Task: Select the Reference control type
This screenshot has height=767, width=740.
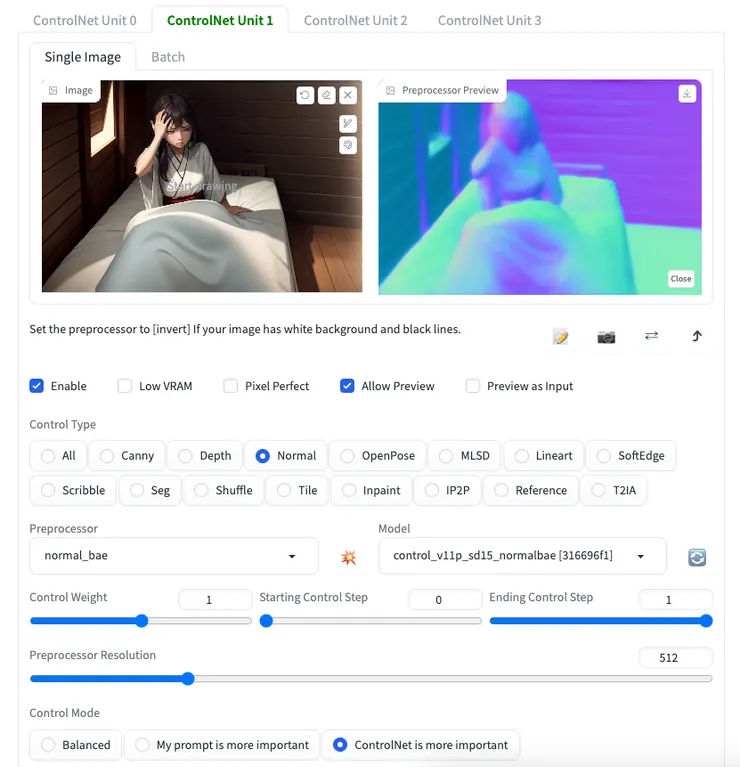Action: [x=531, y=490]
